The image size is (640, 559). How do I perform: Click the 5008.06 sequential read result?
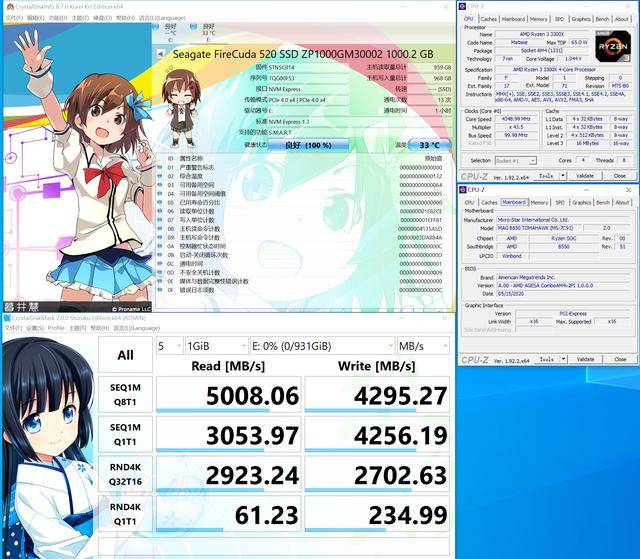229,395
